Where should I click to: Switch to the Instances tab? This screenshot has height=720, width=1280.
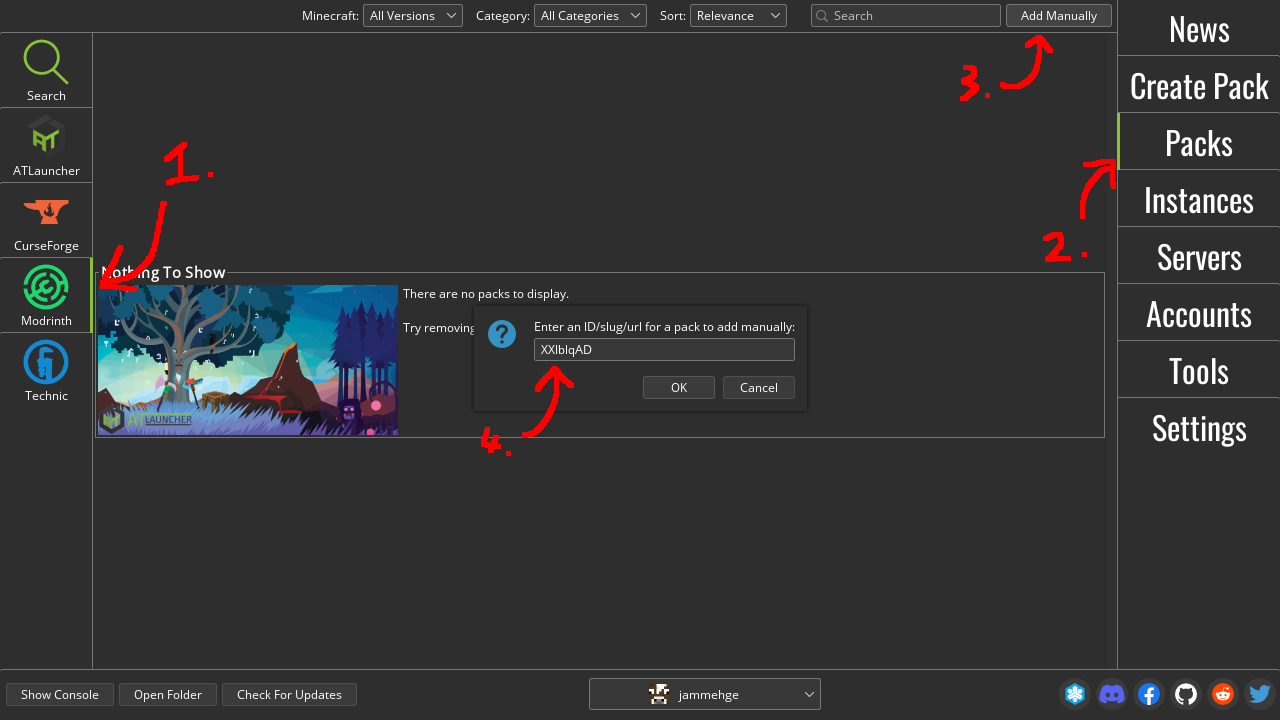click(x=1198, y=199)
